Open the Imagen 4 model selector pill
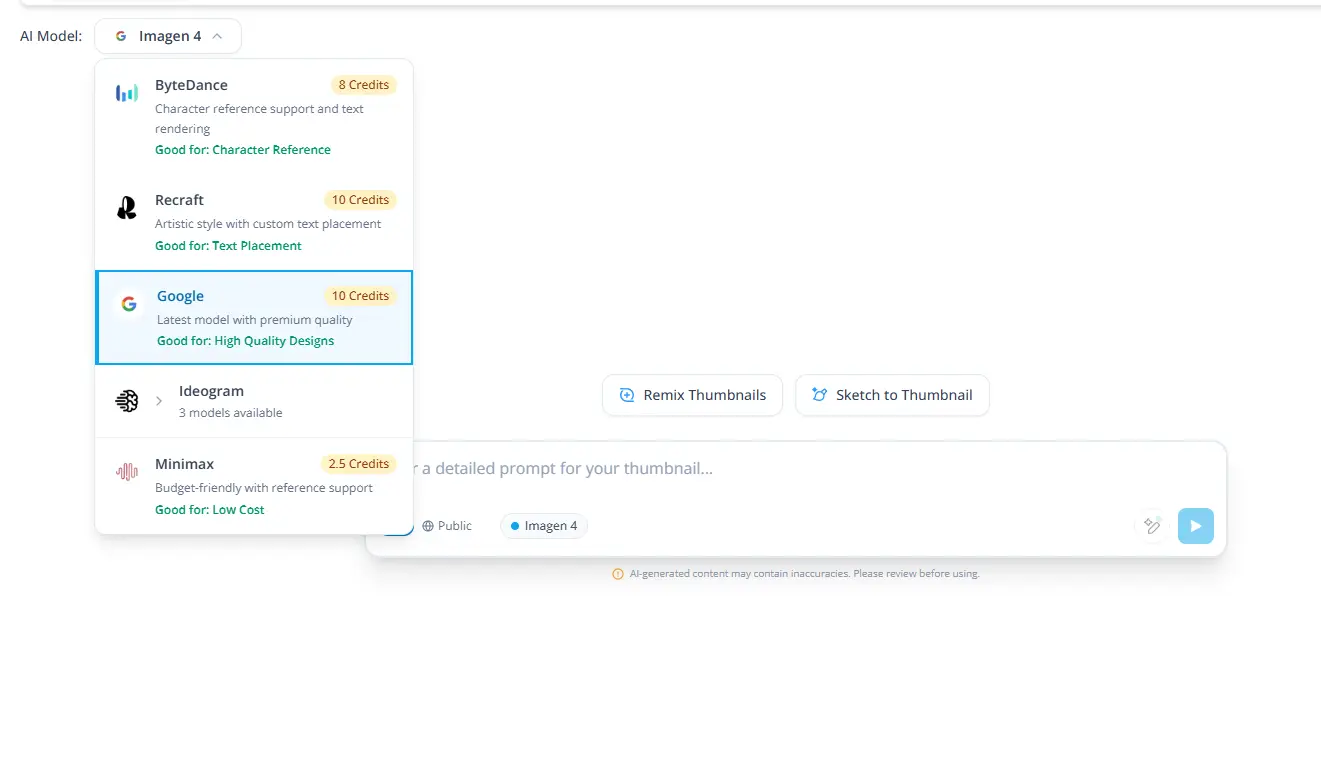The height and width of the screenshot is (780, 1321). pyautogui.click(x=168, y=36)
